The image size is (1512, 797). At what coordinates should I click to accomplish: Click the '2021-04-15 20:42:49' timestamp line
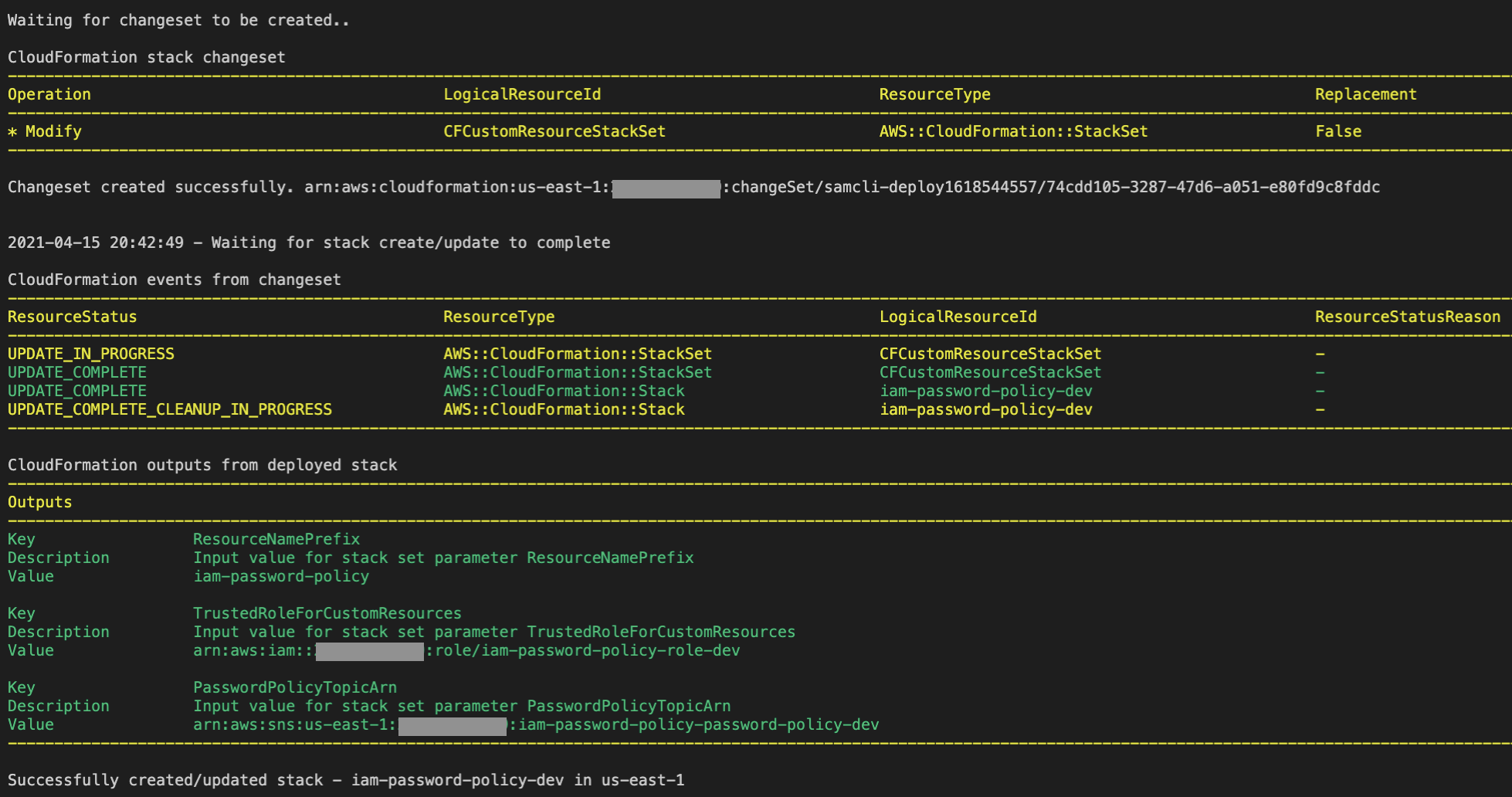(309, 242)
